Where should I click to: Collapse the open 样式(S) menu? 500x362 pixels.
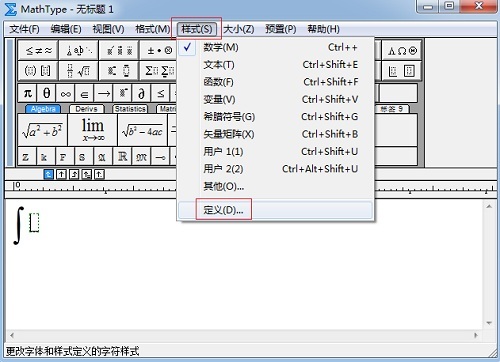[x=197, y=29]
